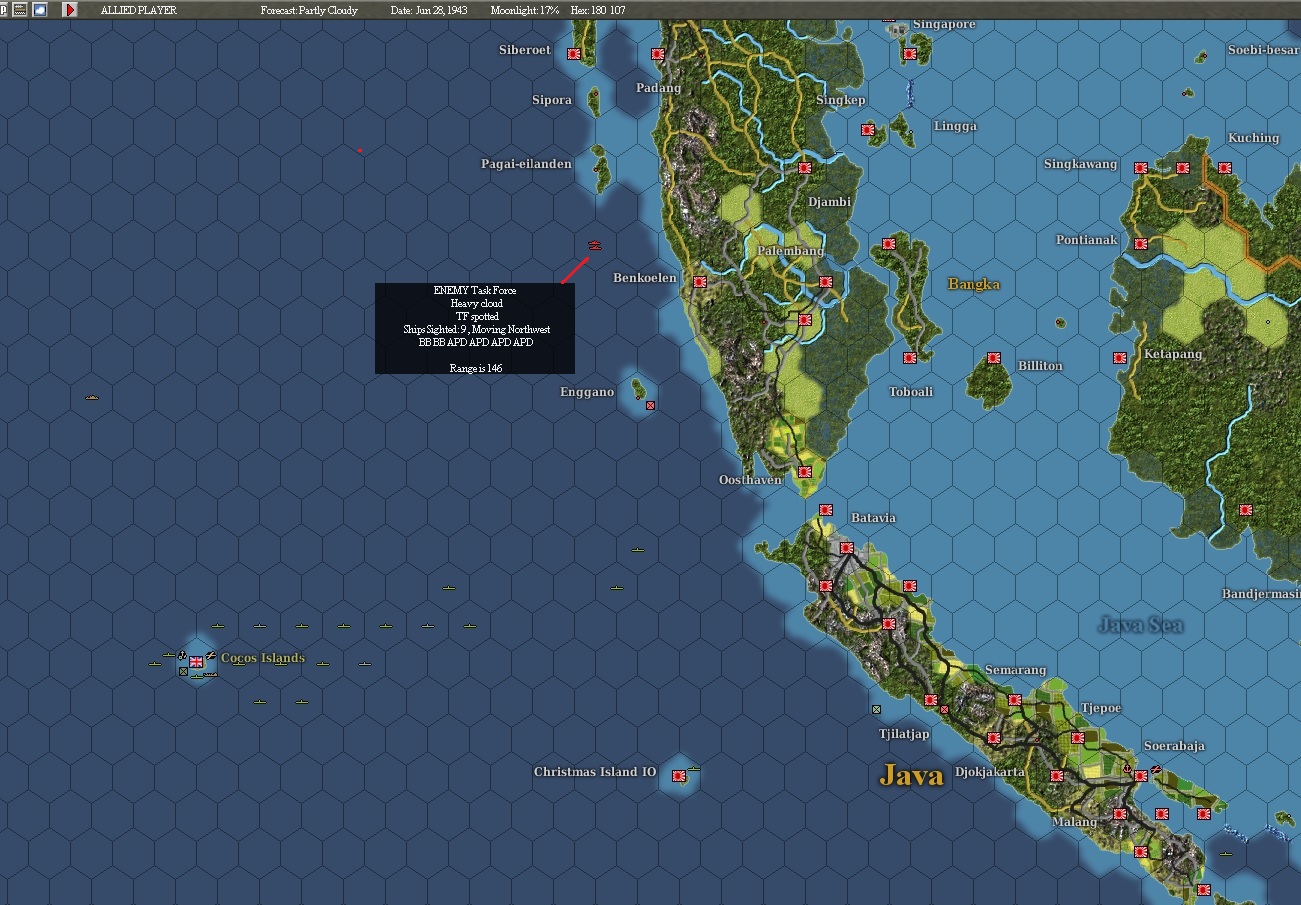Click the Date: Jun 28, 1943 status

429,10
